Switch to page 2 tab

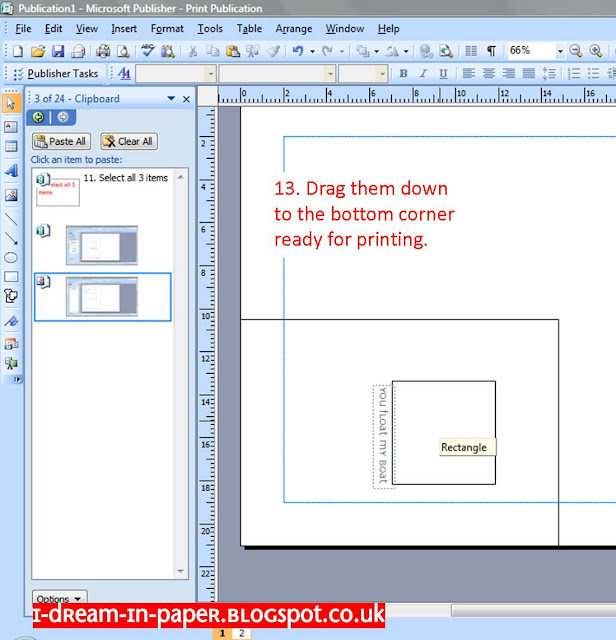click(242, 633)
